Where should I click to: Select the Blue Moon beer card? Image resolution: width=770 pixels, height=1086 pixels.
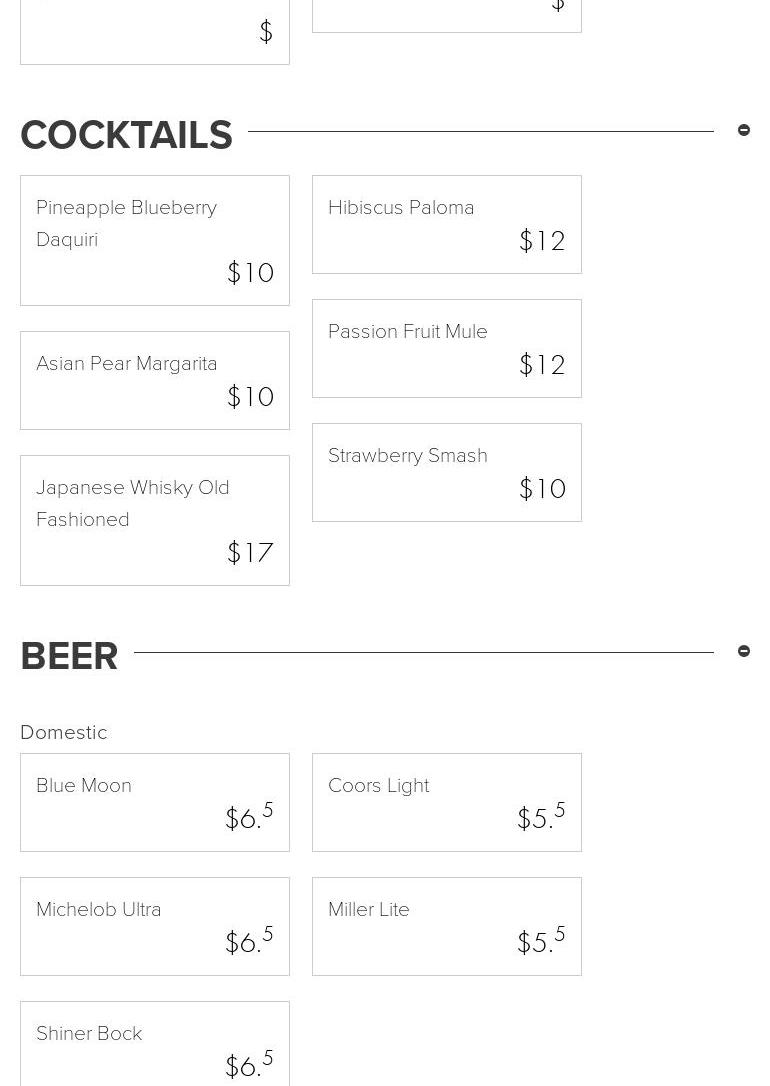(155, 802)
